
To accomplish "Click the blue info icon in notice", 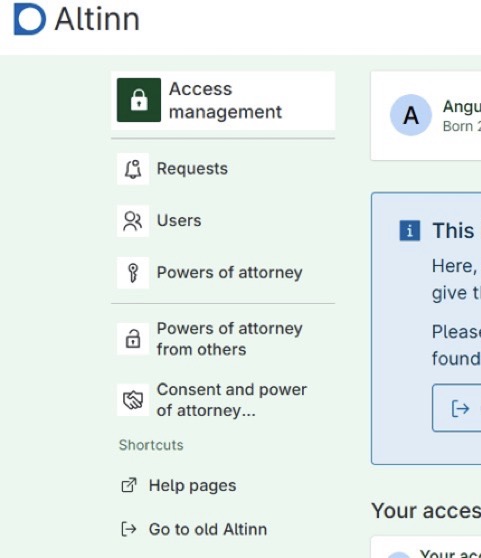I will pos(409,231).
